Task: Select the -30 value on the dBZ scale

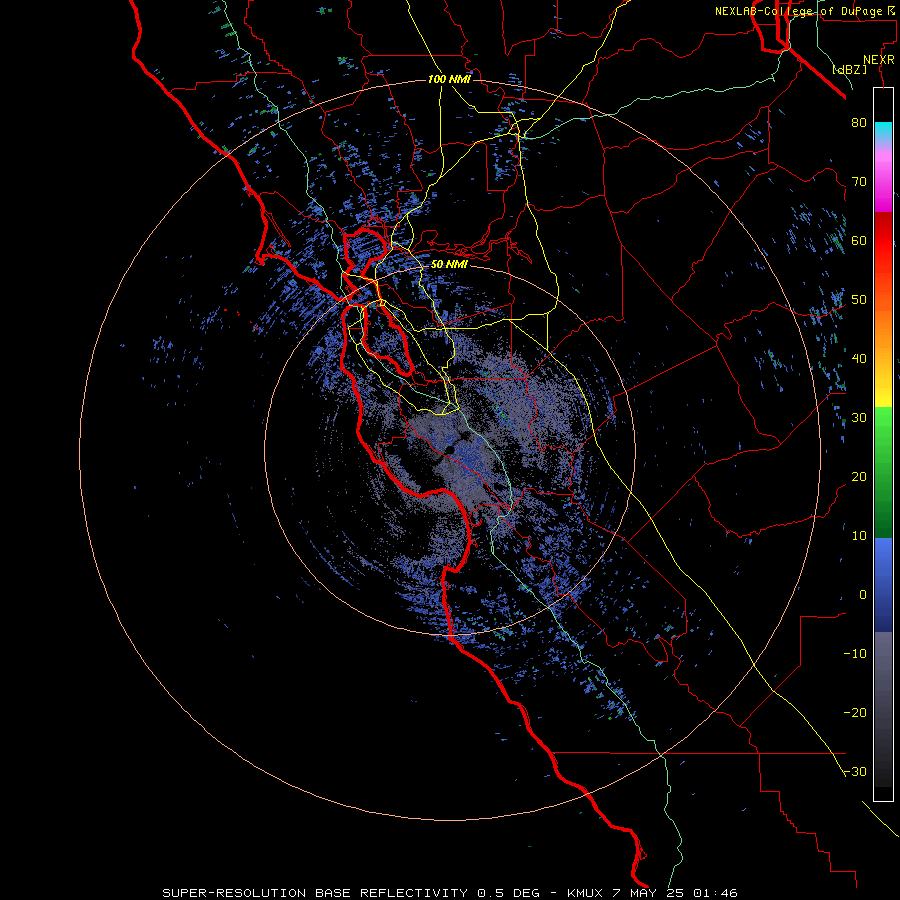Action: [x=855, y=772]
